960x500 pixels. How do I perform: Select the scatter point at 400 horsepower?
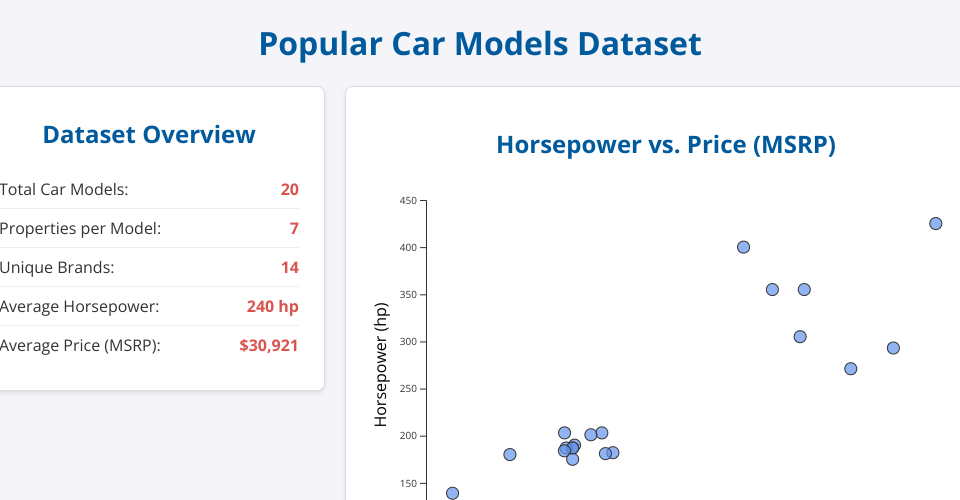pos(743,247)
